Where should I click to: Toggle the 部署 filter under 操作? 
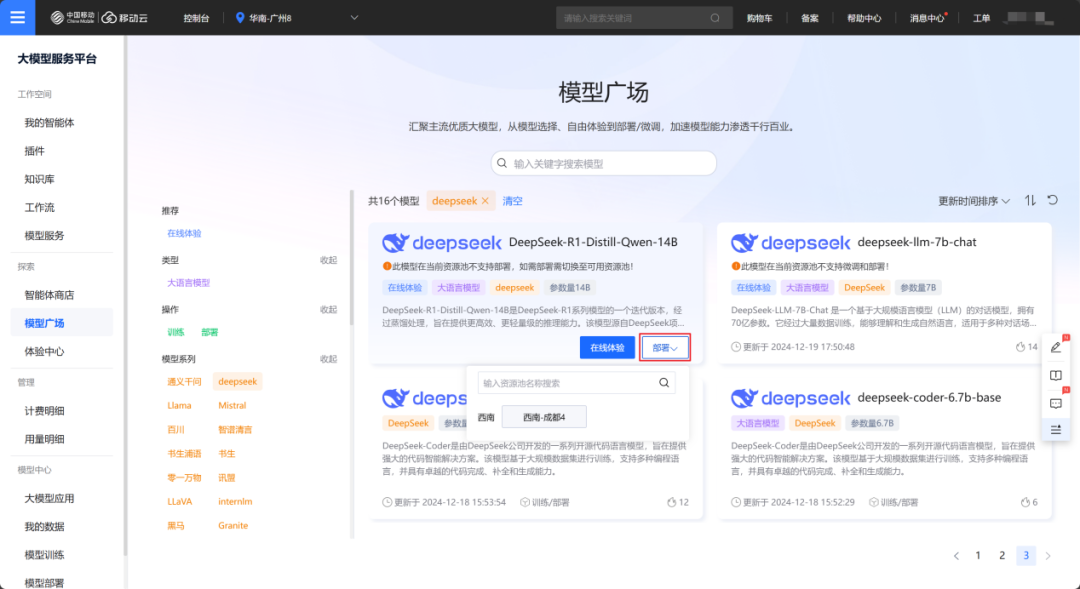pyautogui.click(x=209, y=332)
